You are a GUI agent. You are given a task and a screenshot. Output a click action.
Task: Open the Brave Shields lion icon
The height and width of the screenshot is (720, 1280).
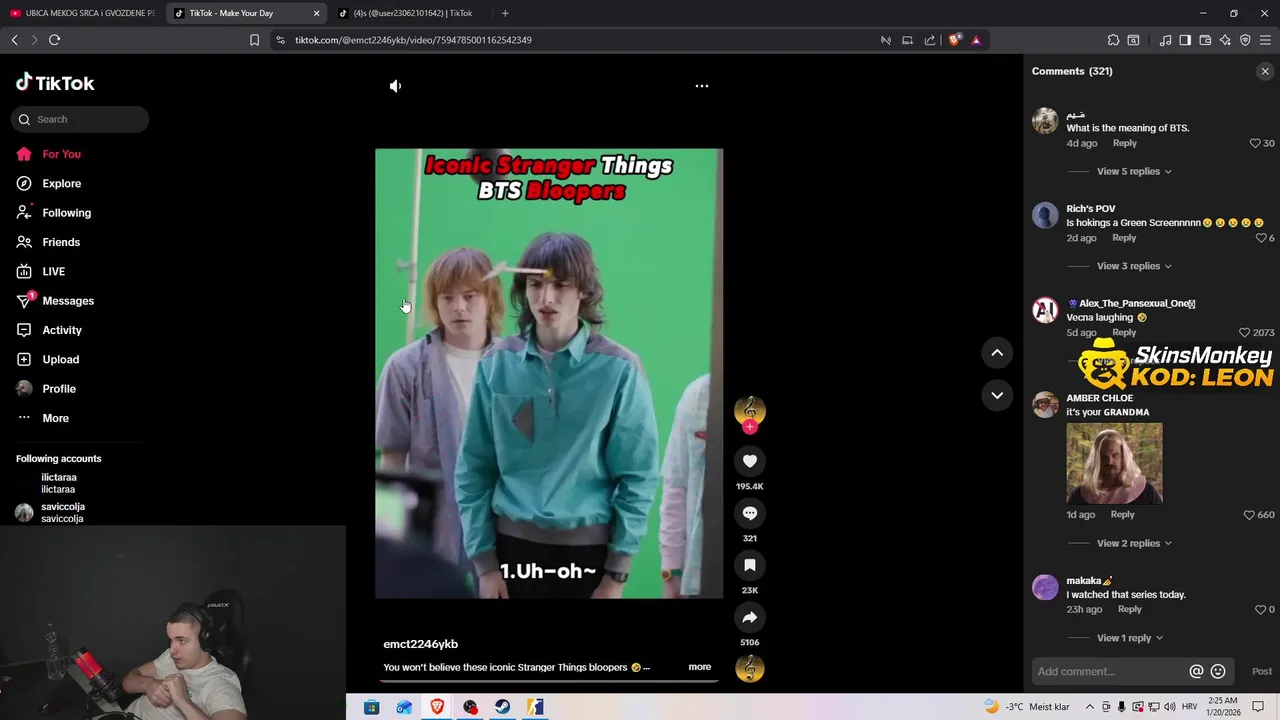coord(954,40)
